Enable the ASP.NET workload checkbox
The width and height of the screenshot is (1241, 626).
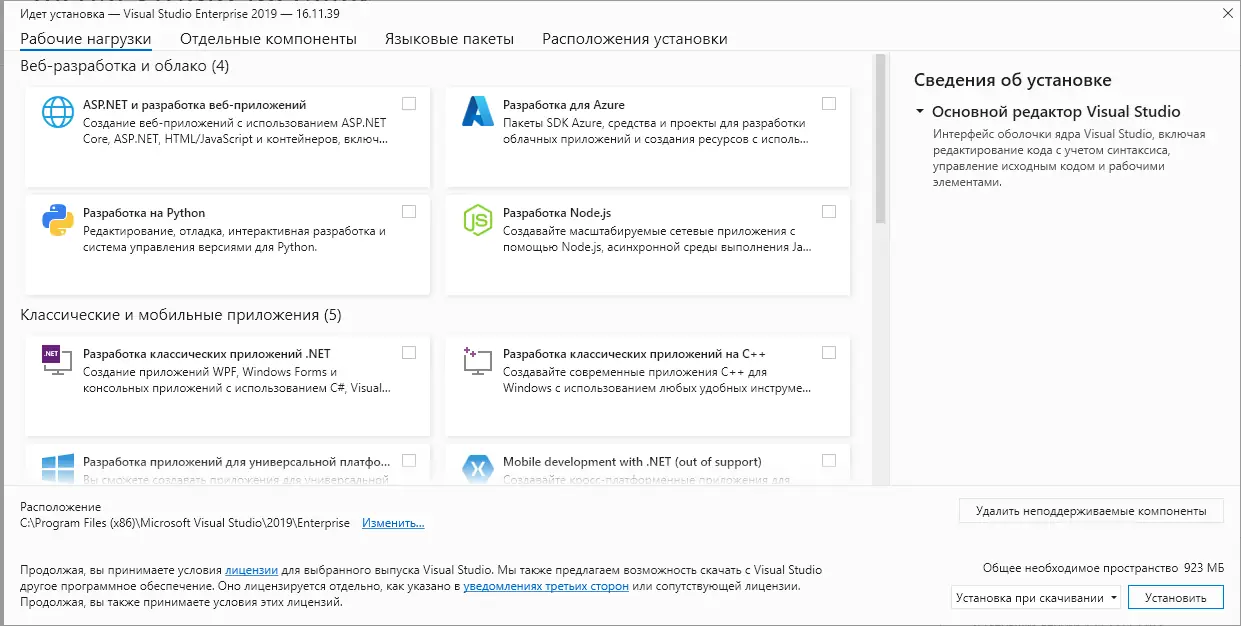[410, 101]
